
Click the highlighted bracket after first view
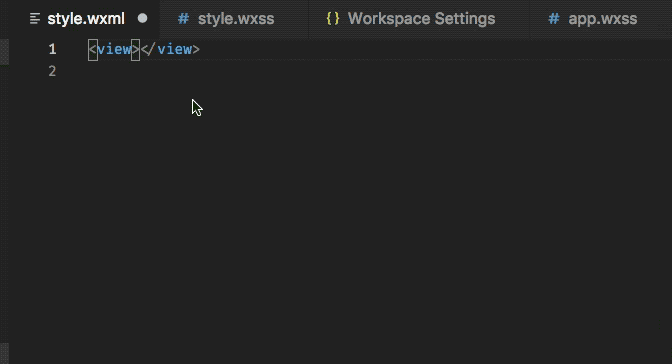135,49
